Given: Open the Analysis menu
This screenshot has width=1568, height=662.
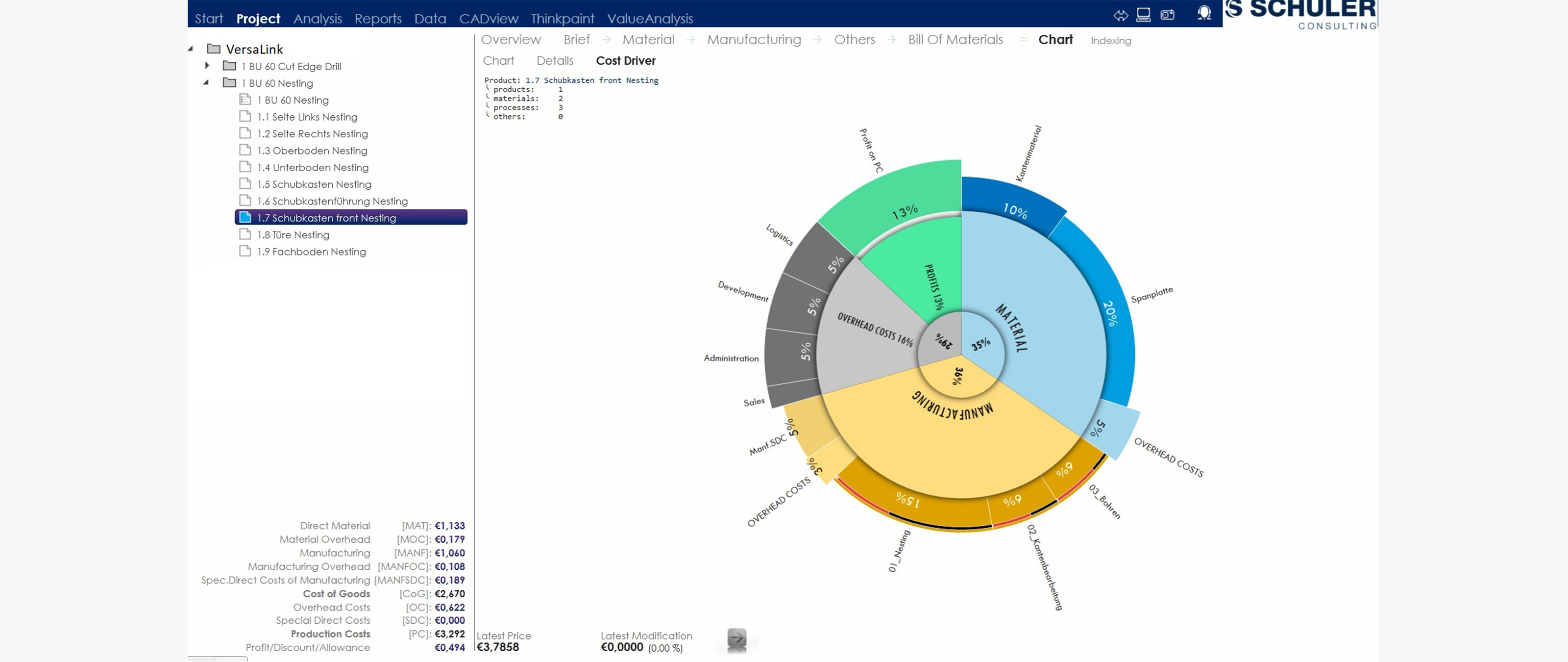Looking at the screenshot, I should pyautogui.click(x=317, y=18).
